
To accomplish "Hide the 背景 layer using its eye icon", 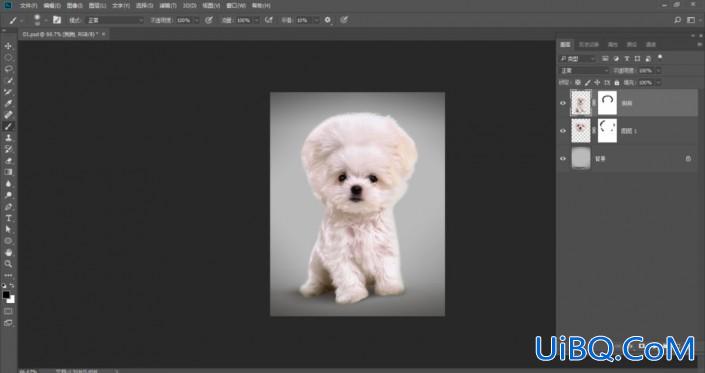I will 563,159.
